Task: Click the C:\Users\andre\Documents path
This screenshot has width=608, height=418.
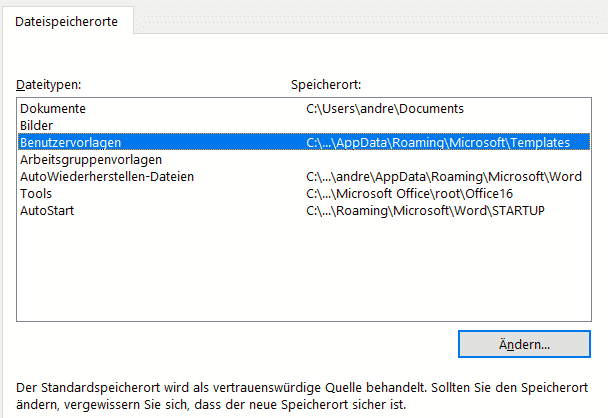Action: pyautogui.click(x=385, y=108)
